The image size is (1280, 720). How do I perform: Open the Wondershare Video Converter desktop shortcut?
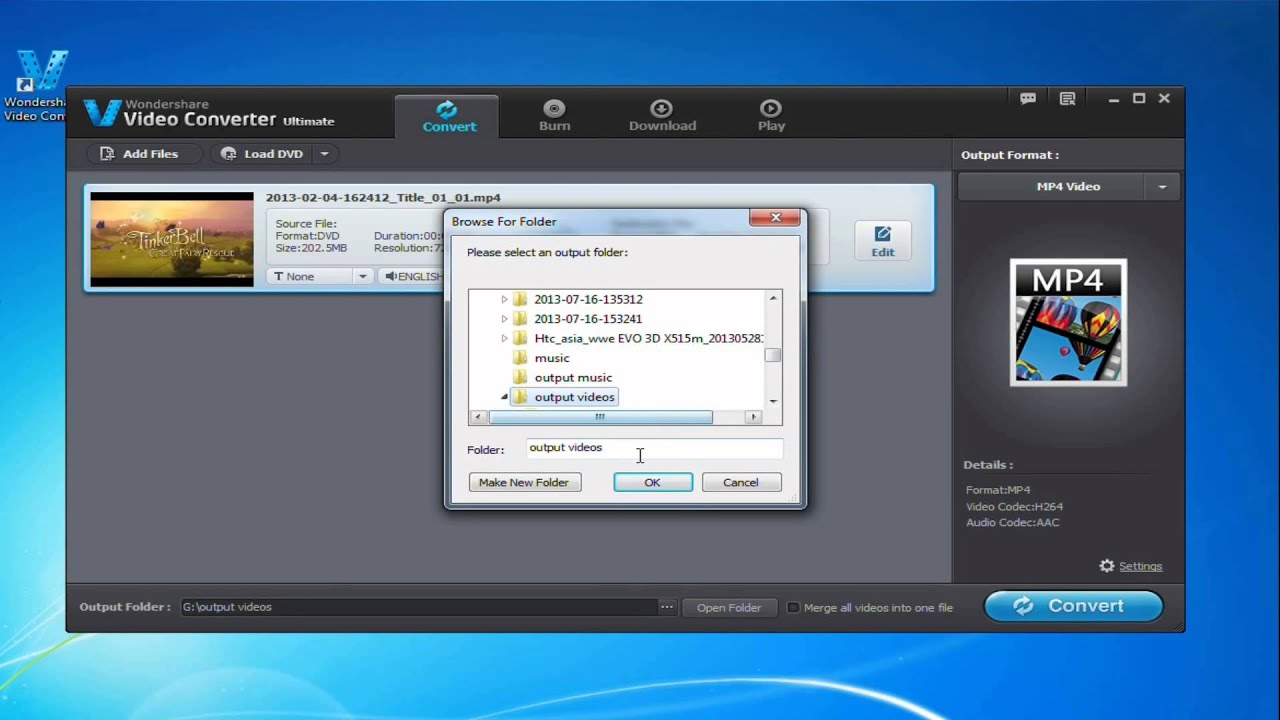[x=36, y=86]
